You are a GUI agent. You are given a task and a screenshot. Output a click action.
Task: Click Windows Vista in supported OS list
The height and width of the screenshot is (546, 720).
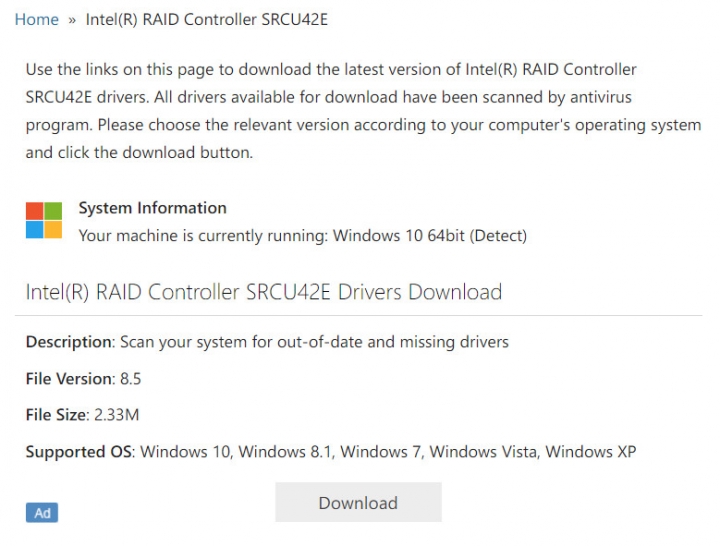click(x=483, y=452)
